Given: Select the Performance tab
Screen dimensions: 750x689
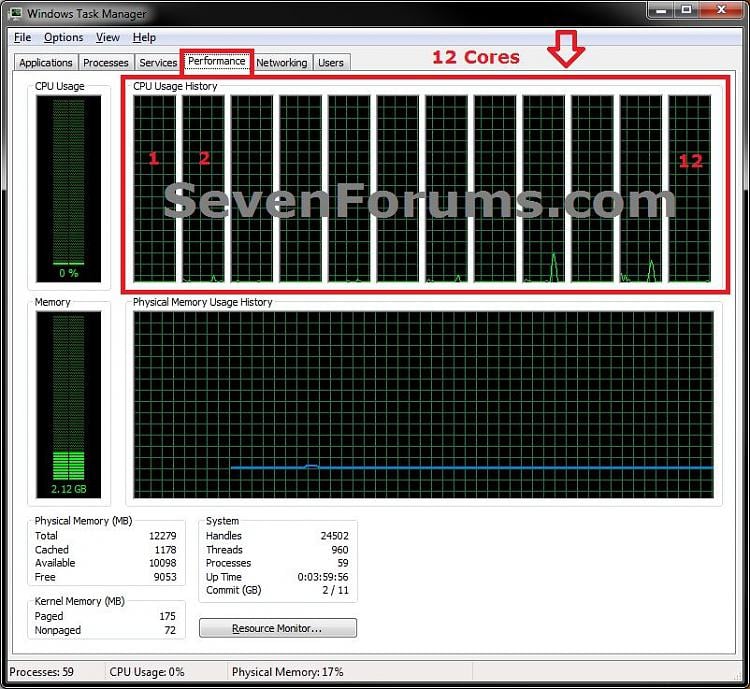Looking at the screenshot, I should pyautogui.click(x=217, y=61).
